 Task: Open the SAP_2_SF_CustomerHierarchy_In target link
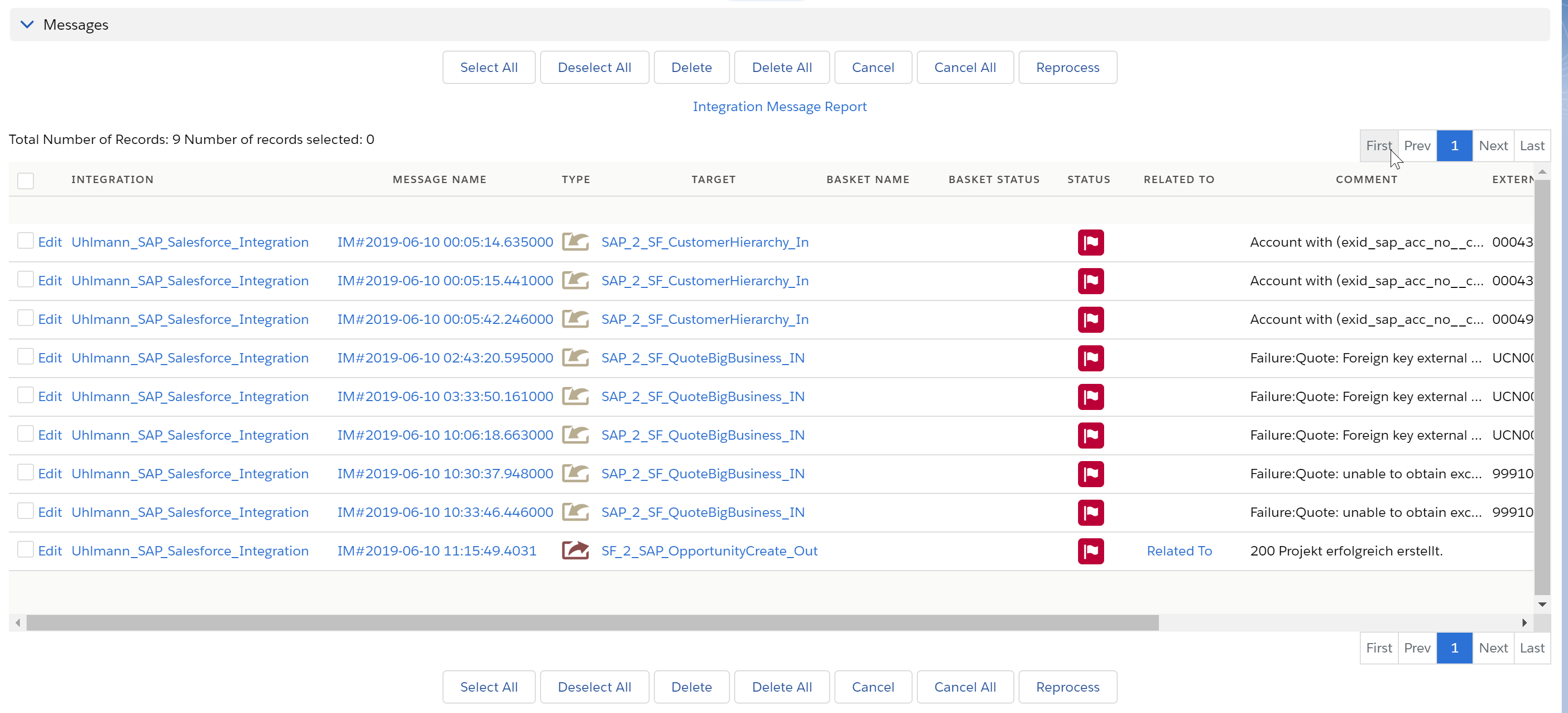tap(704, 241)
